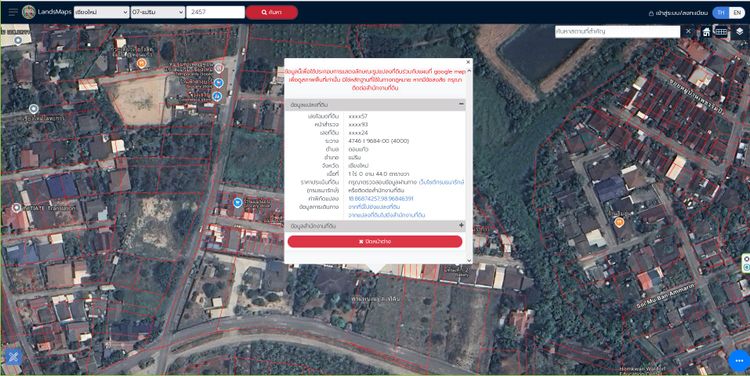
Task: Clear the place search with X icon
Action: [688, 32]
